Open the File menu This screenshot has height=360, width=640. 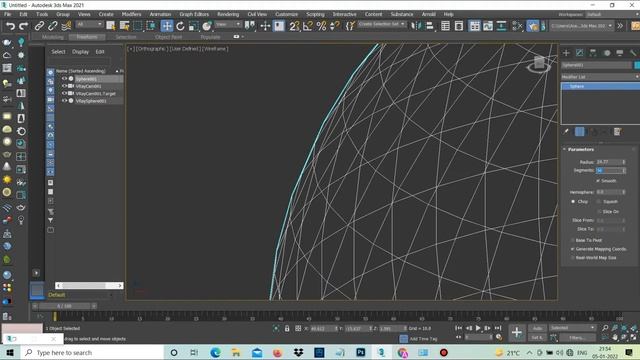pos(8,14)
